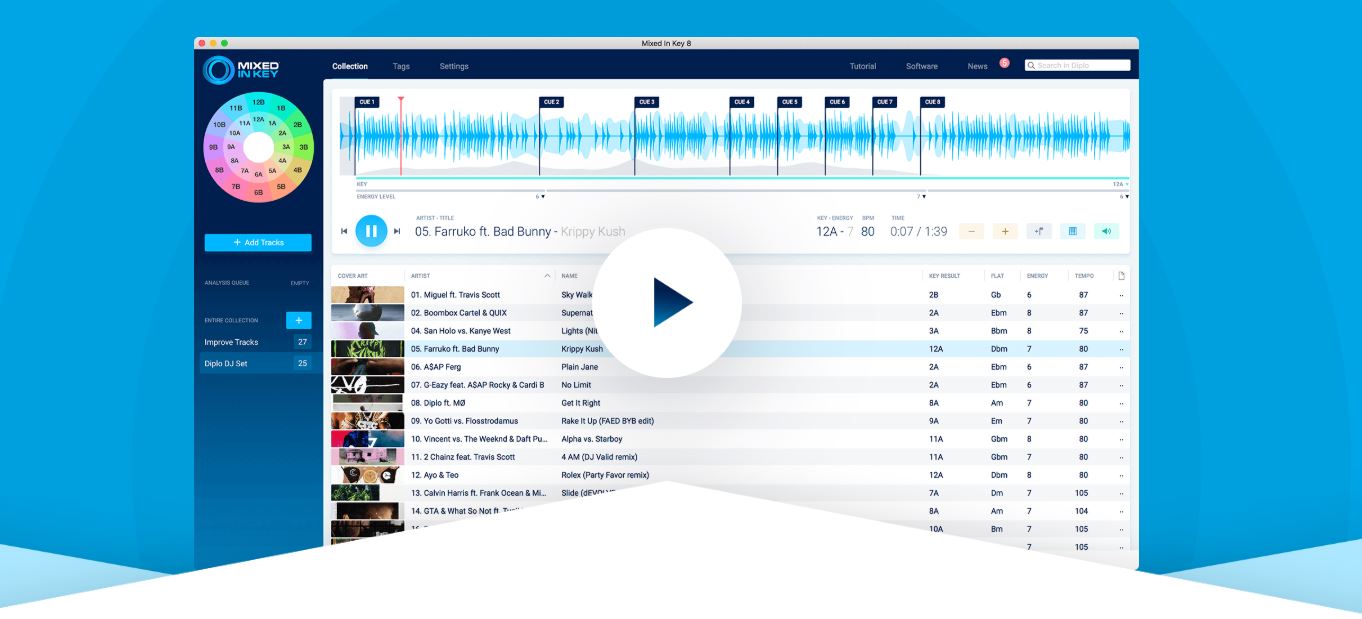Viewport: 1362px width, 619px height.
Task: Switch to the Tags tab
Action: (x=401, y=66)
